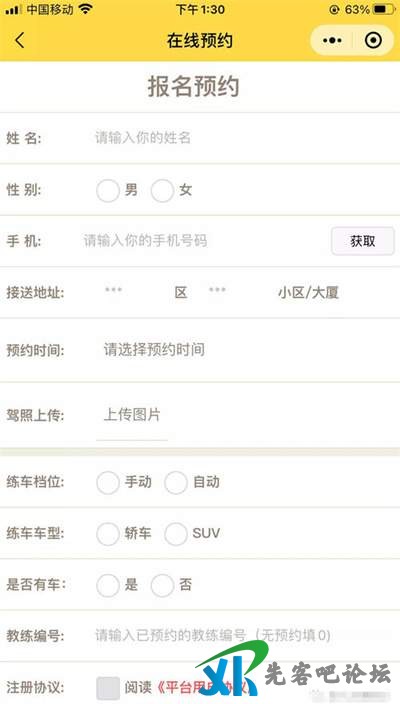Screen dimensions: 400x704
Task: Choose 自动 transmission option
Action: (x=176, y=483)
